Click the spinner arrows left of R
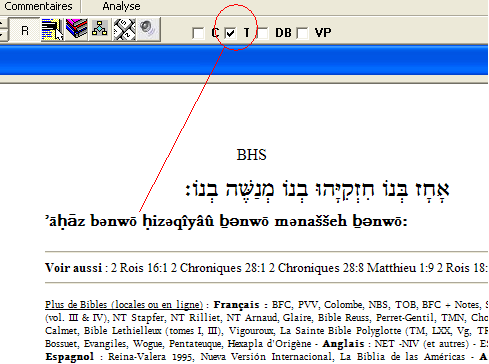The width and height of the screenshot is (489, 364). 2,29
